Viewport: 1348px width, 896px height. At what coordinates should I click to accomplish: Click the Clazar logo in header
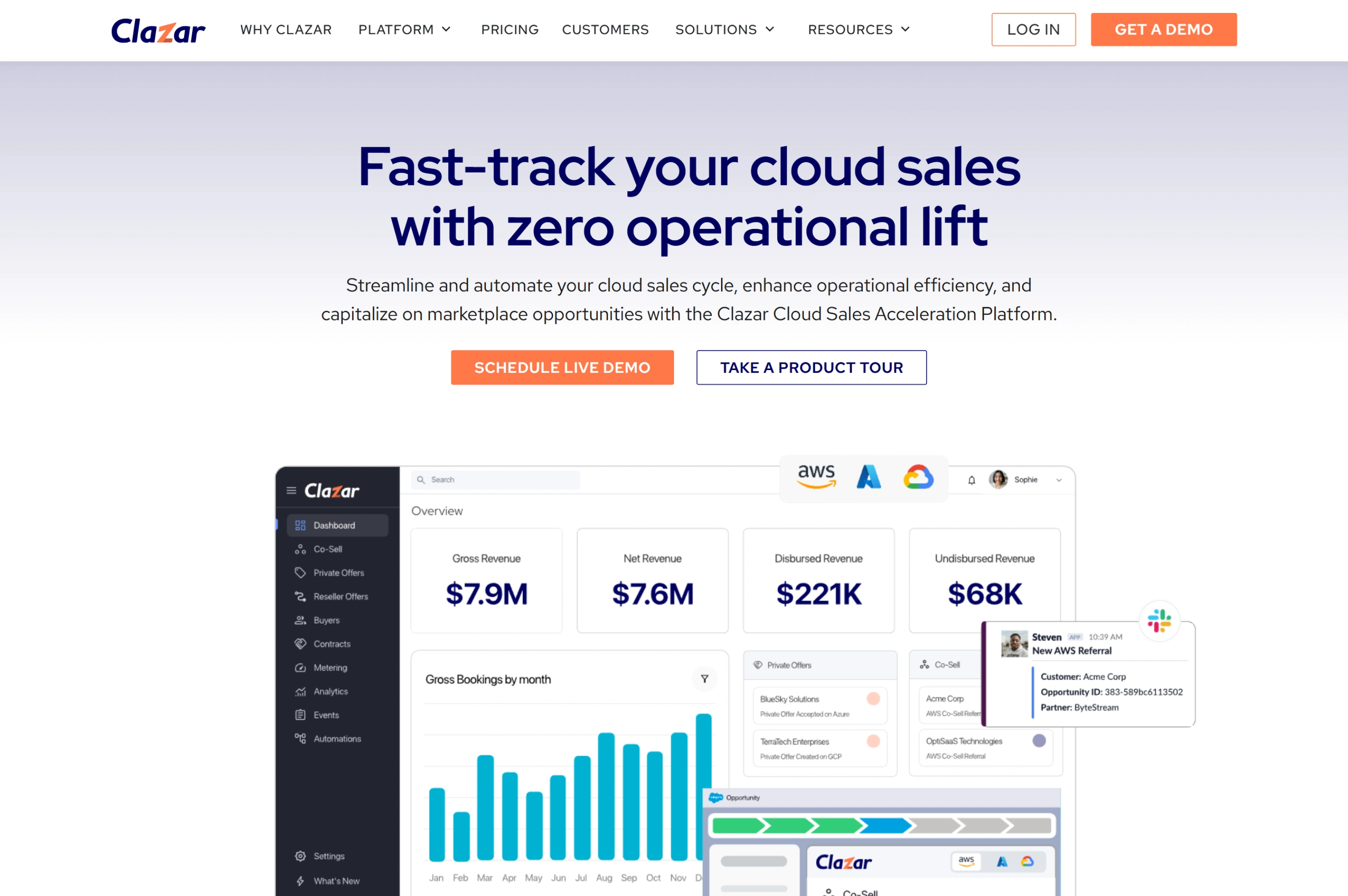(x=158, y=30)
